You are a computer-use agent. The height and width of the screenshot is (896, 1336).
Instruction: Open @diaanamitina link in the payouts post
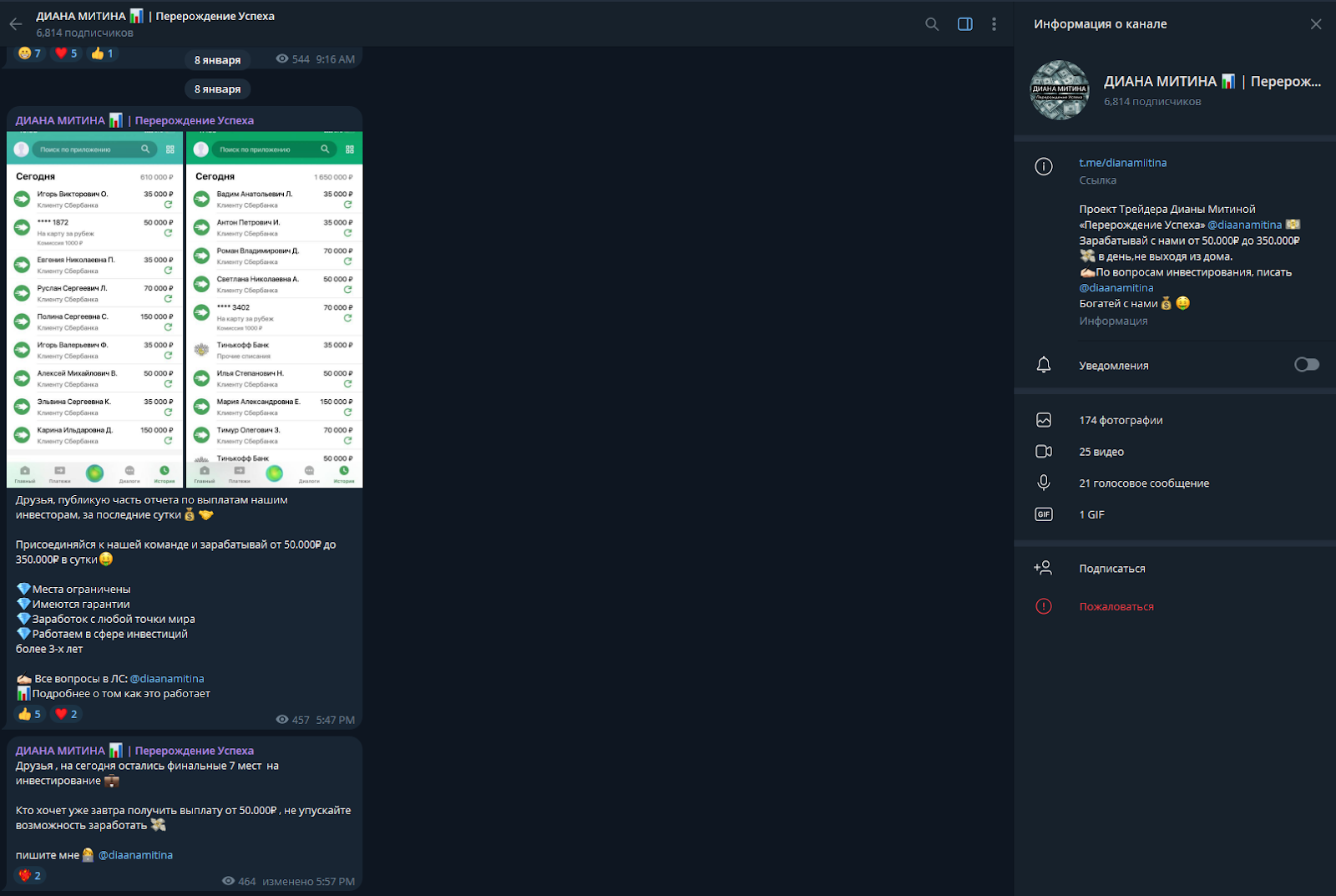point(166,679)
